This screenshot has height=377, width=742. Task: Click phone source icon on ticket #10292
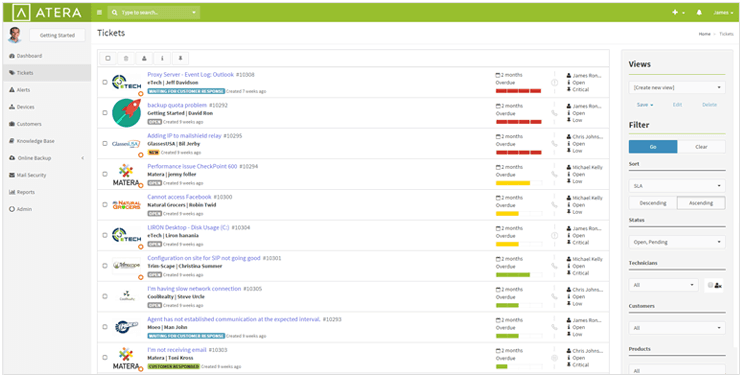coord(554,113)
